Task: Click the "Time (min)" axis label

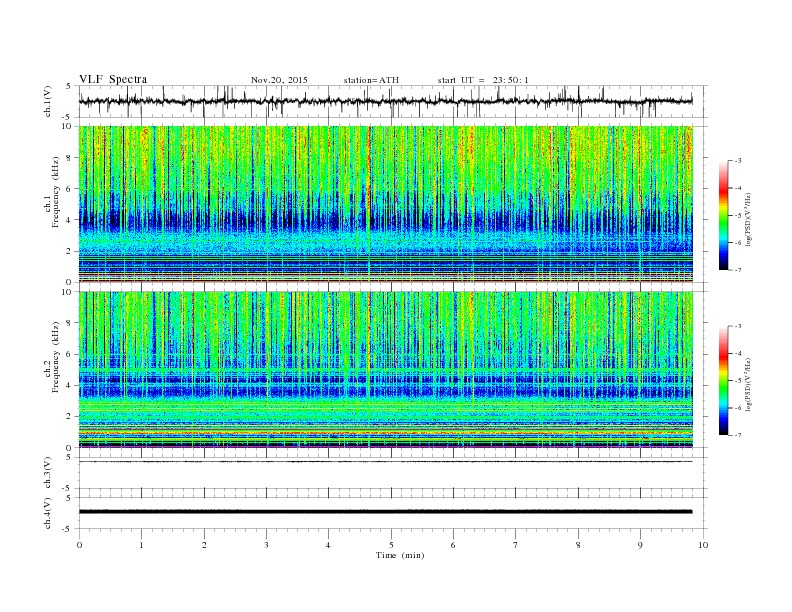Action: coord(400,555)
